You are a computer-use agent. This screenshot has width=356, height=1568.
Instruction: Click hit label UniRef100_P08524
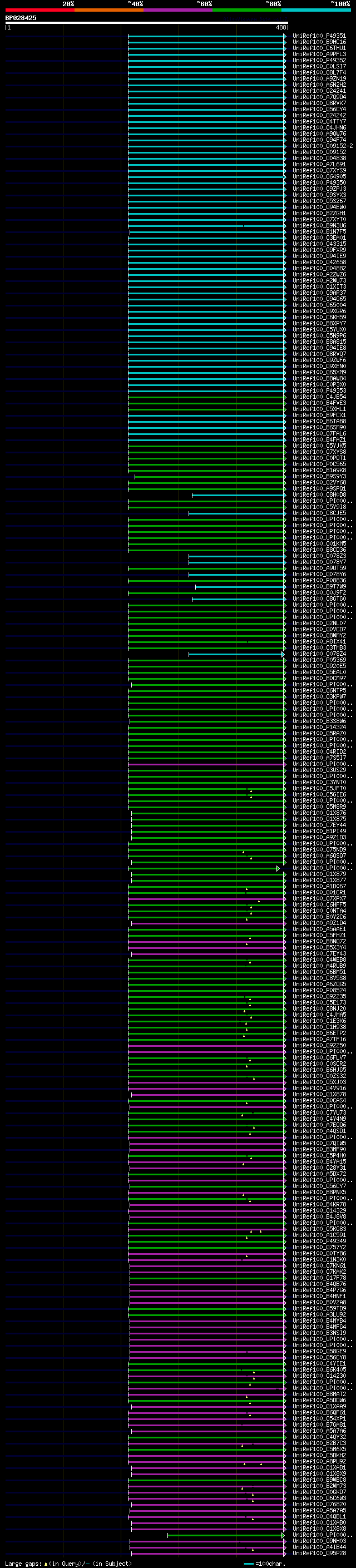coord(319,991)
